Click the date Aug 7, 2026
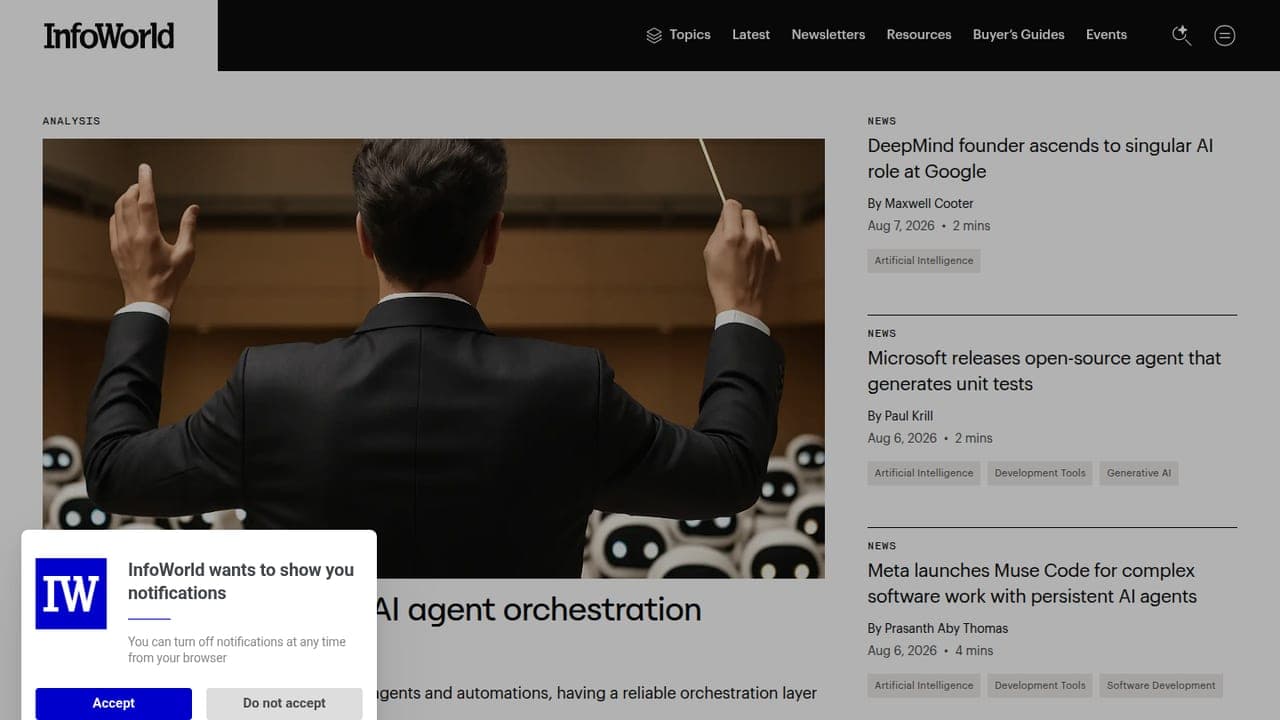This screenshot has width=1280, height=720. click(902, 226)
